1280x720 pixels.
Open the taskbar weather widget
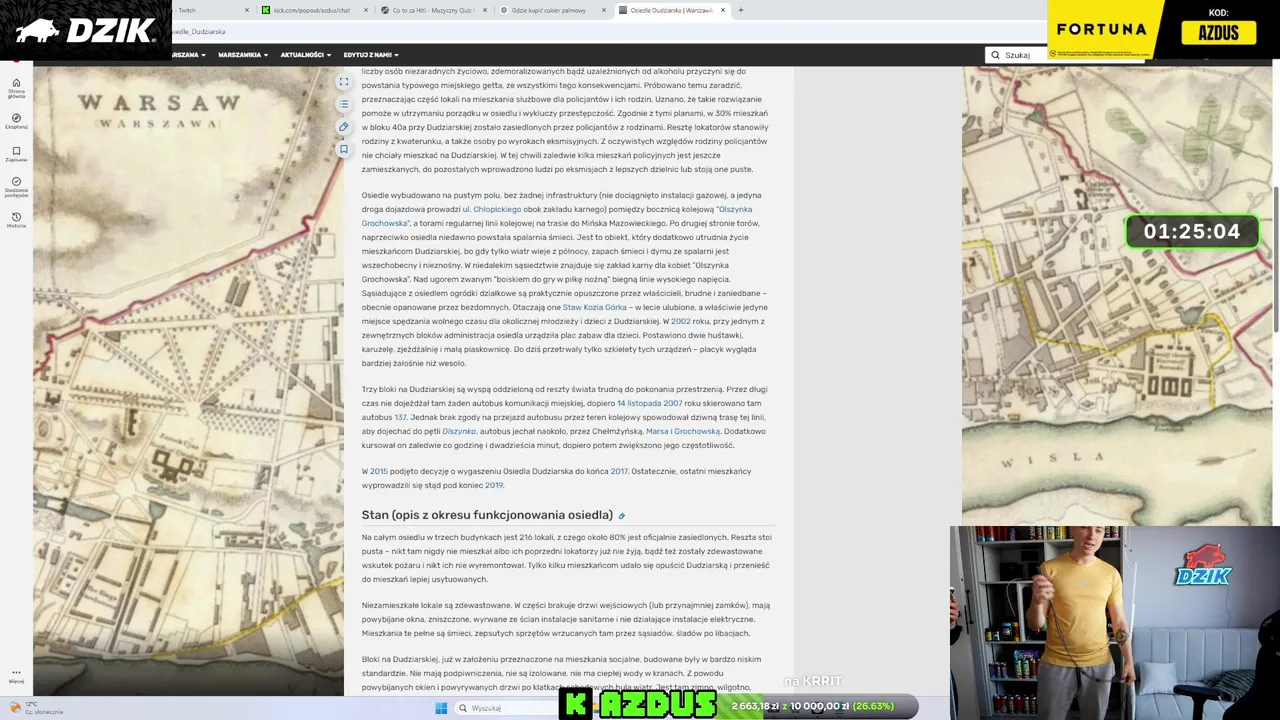pyautogui.click(x=36, y=708)
